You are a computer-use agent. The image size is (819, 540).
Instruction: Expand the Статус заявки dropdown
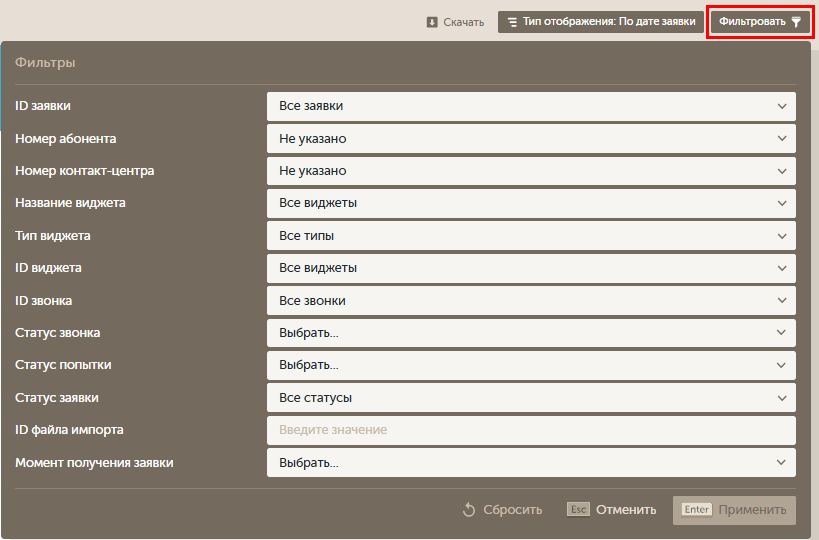tap(530, 398)
